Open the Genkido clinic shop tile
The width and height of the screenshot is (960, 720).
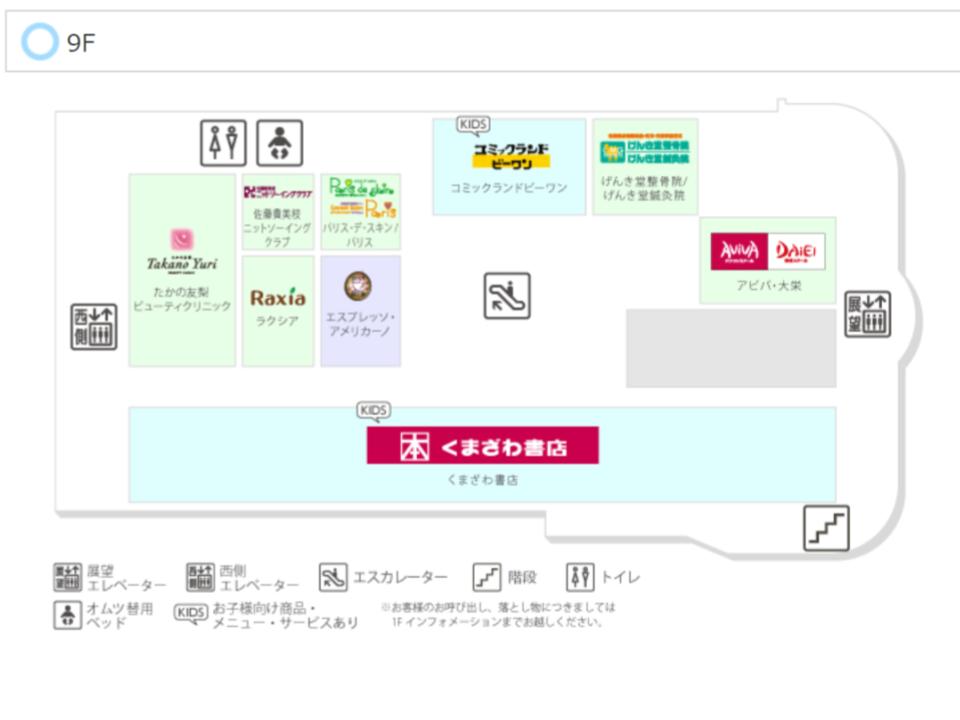[x=645, y=167]
